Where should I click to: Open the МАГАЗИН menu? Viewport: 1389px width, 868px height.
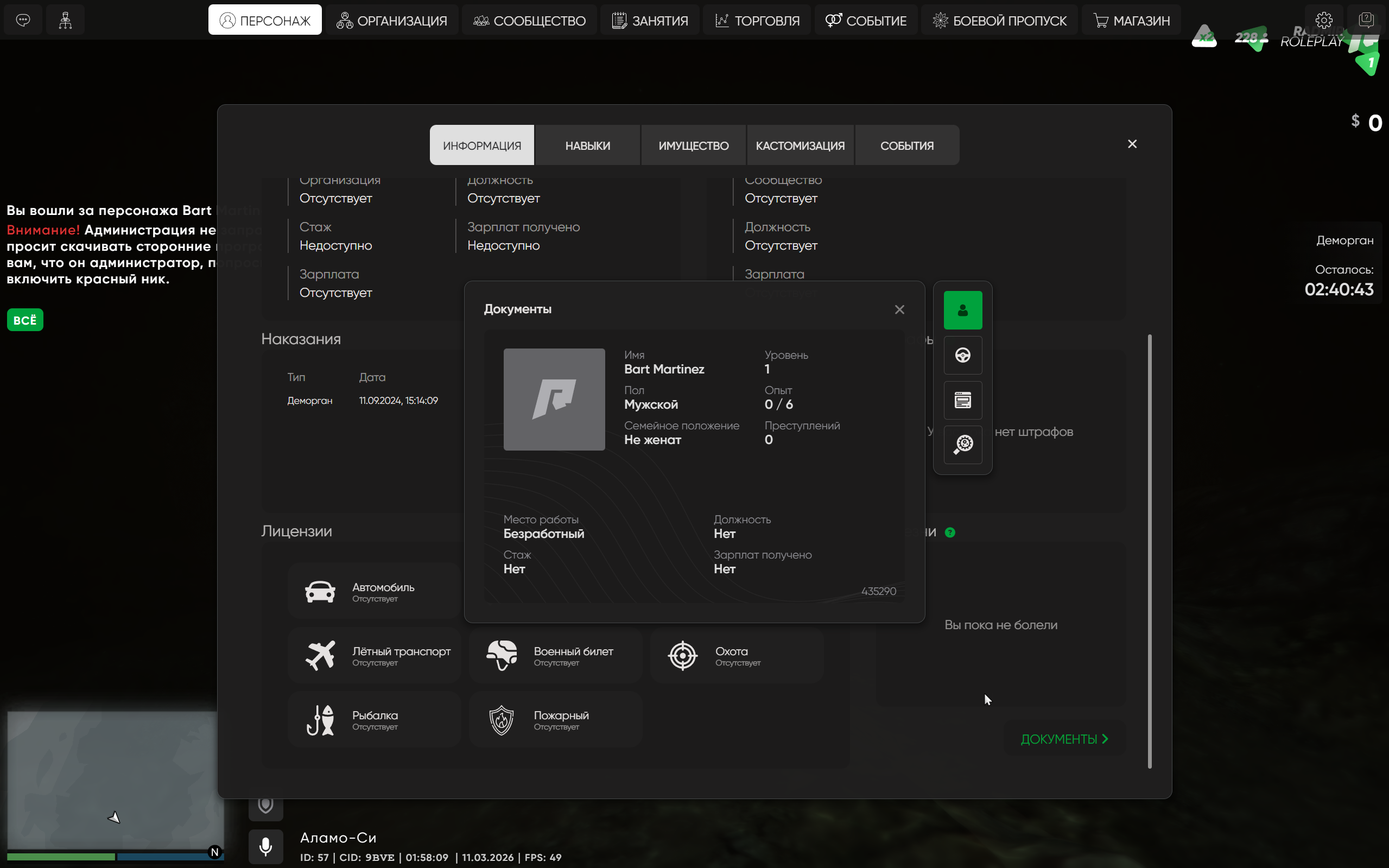pos(1131,21)
